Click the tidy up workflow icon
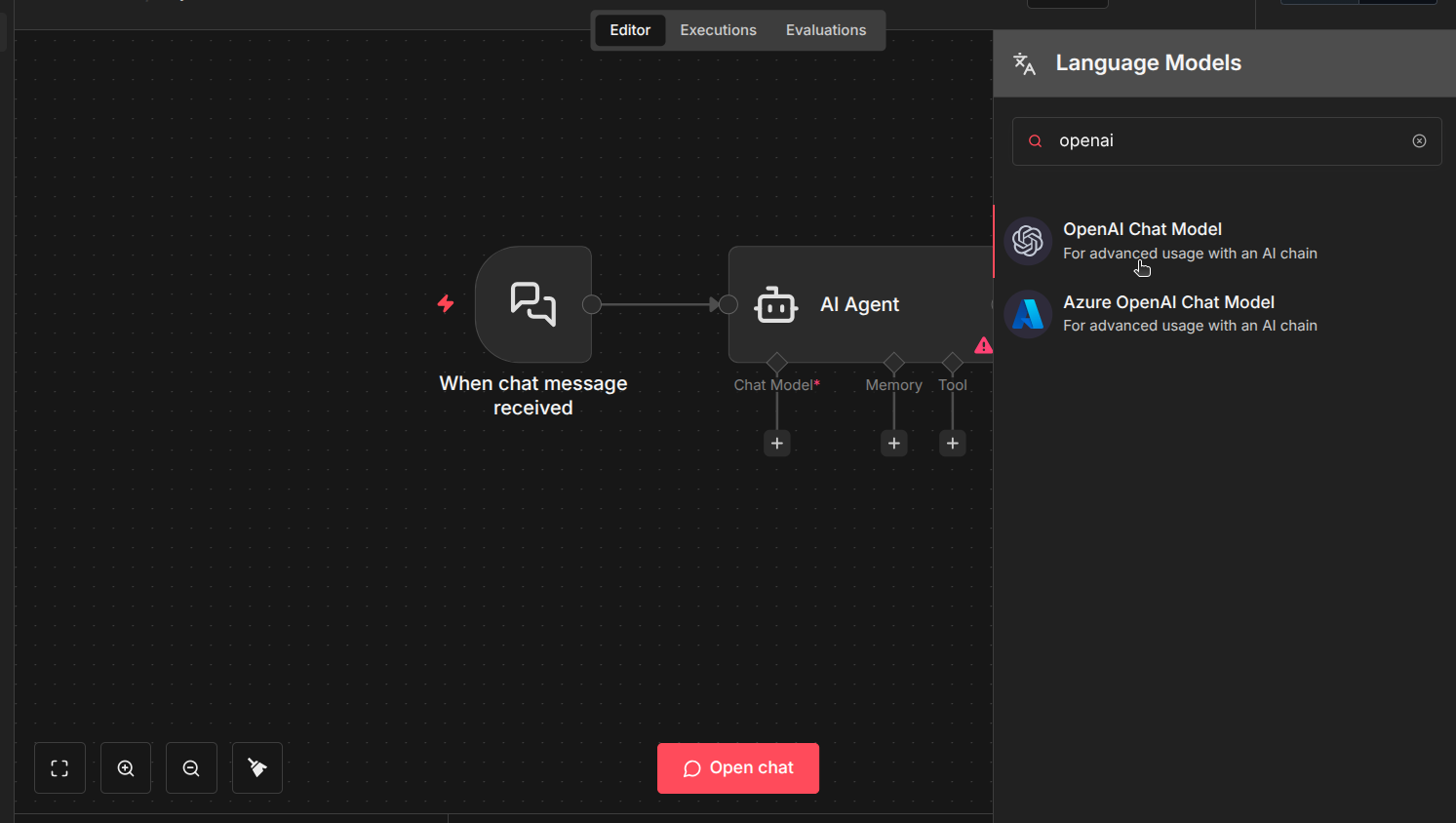1456x823 pixels. (257, 768)
